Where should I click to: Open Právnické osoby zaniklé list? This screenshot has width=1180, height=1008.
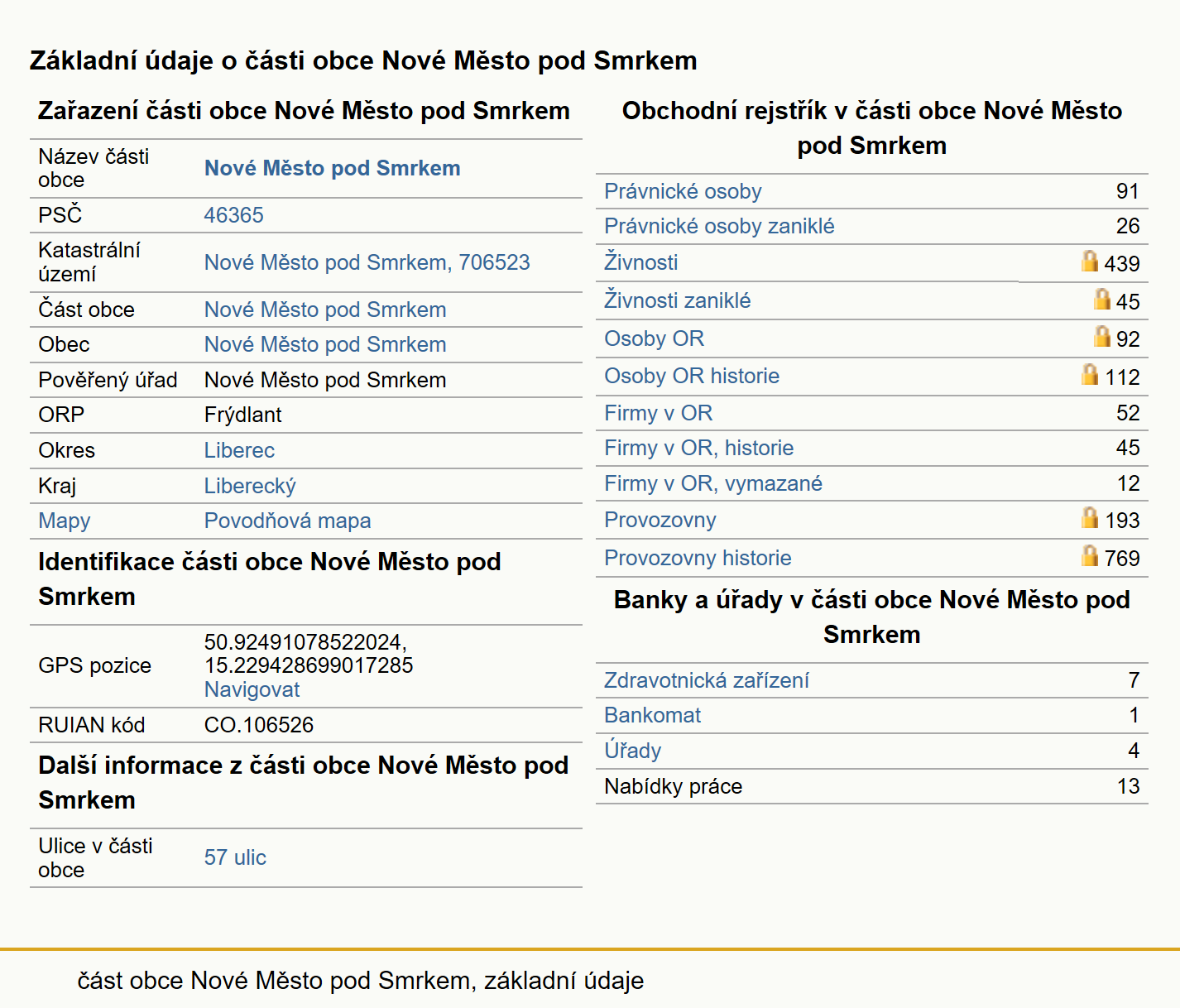pyautogui.click(x=719, y=226)
